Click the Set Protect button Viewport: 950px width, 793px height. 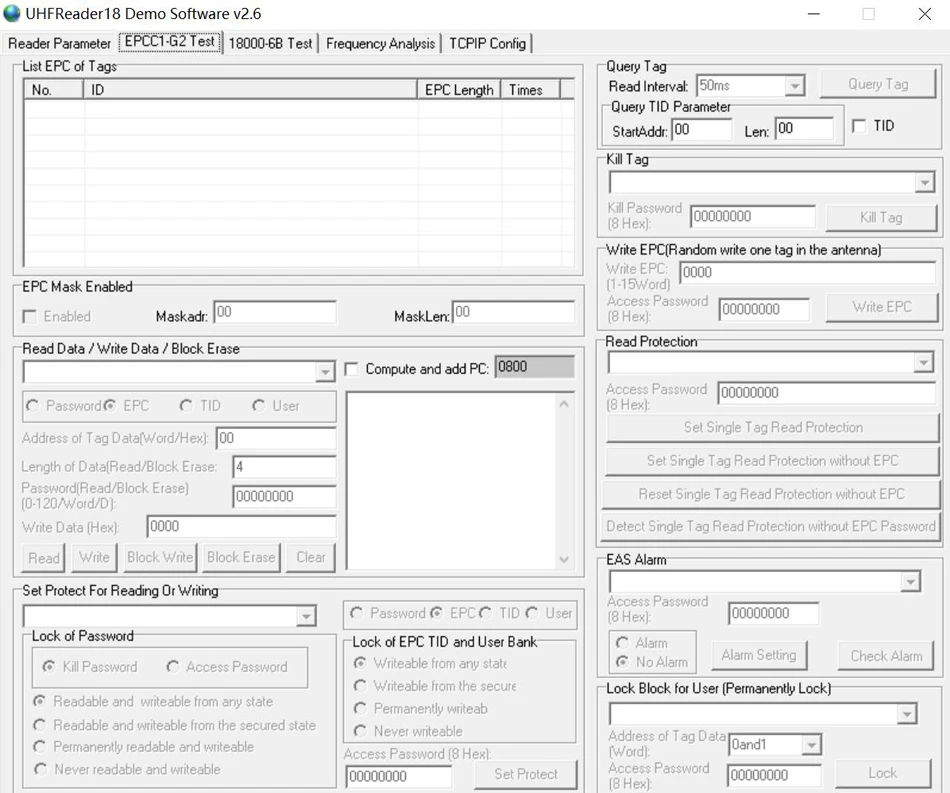click(x=526, y=775)
